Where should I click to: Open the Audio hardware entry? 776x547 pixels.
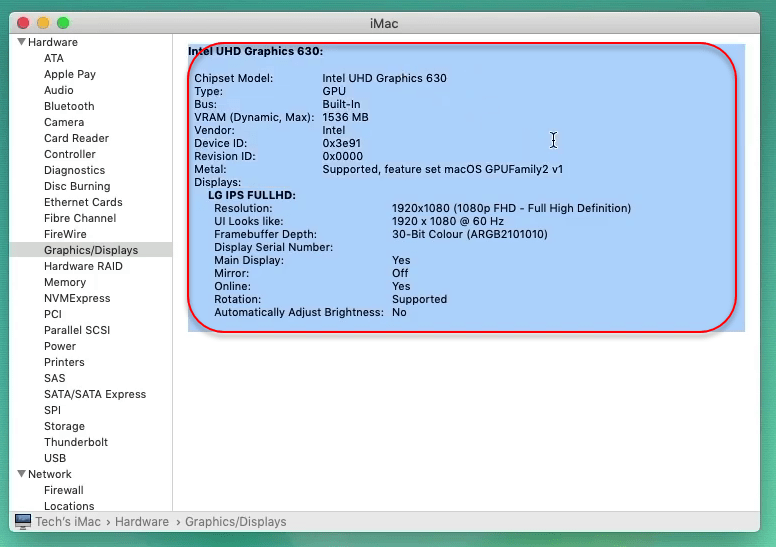pos(58,90)
